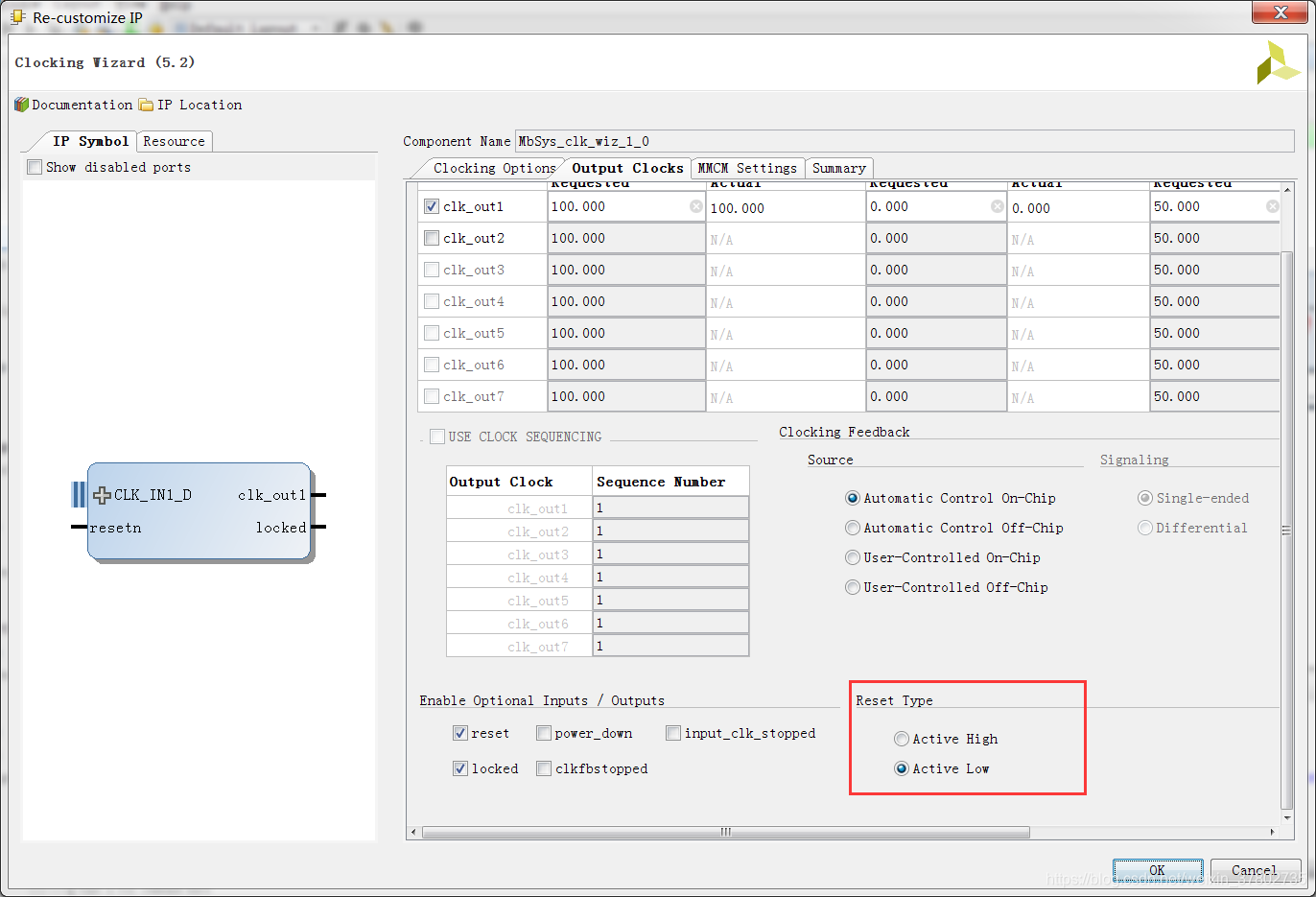The width and height of the screenshot is (1316, 897).
Task: Enable the clk_out2 output clock
Action: (x=432, y=238)
